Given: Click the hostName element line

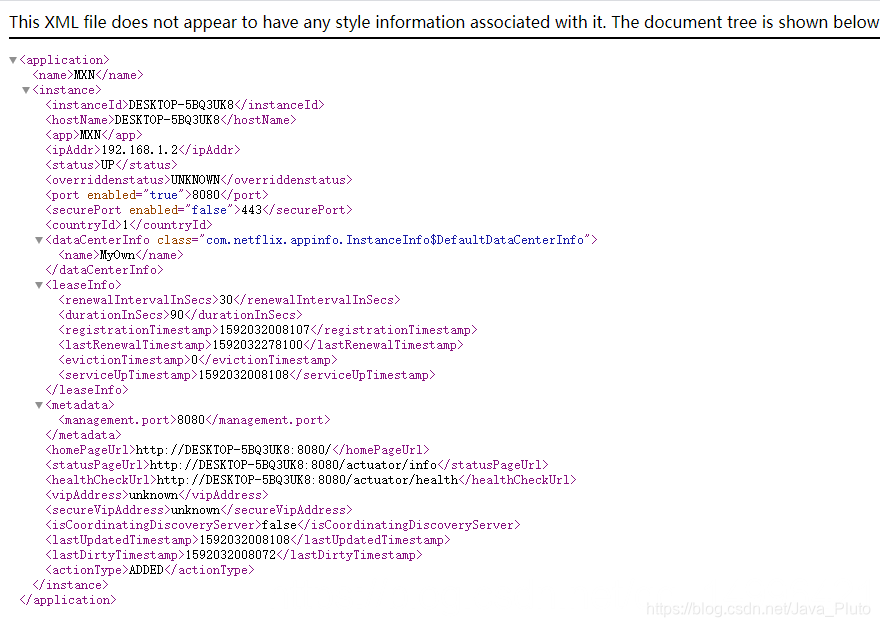Looking at the screenshot, I should (x=171, y=120).
